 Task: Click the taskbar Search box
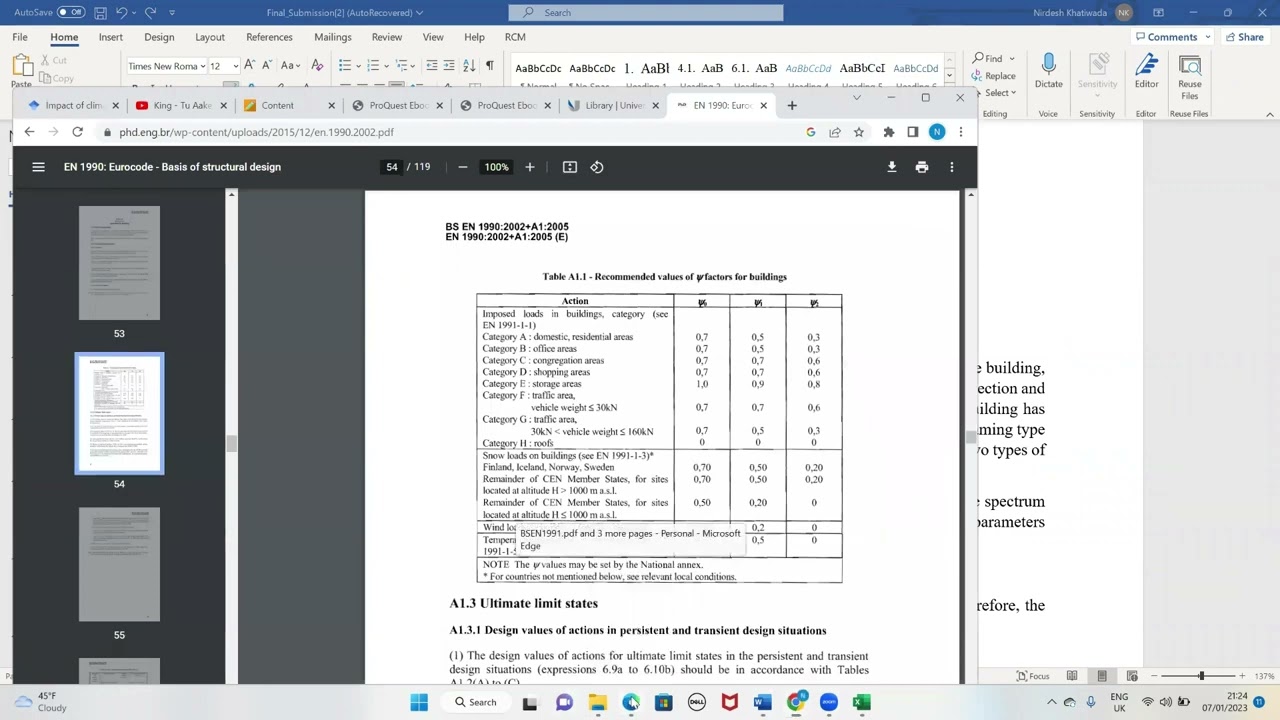tap(476, 702)
